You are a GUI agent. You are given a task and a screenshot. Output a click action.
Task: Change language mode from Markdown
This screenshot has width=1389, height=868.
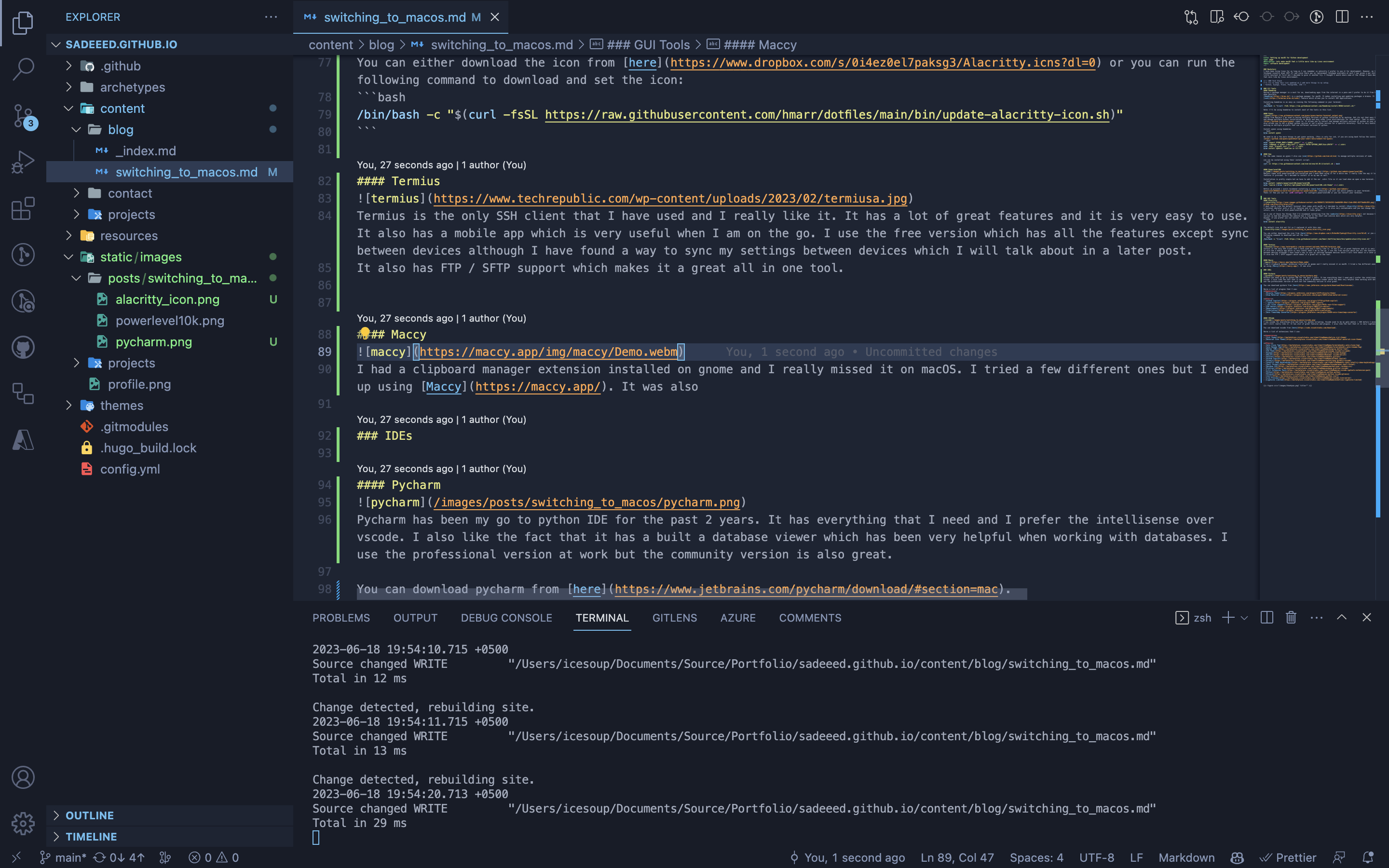[x=1186, y=858]
